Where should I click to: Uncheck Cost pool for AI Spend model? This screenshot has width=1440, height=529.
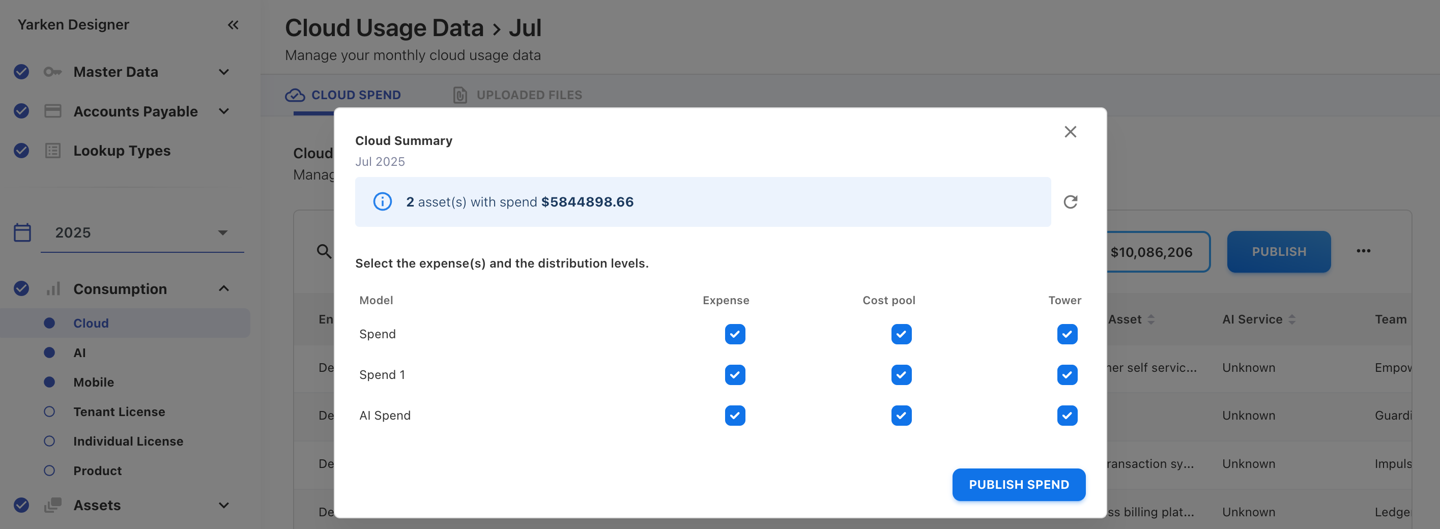pos(901,415)
